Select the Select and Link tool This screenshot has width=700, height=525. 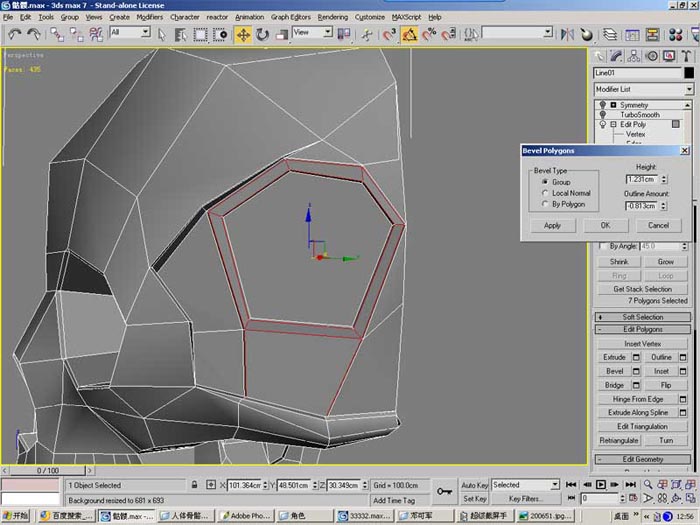point(57,34)
